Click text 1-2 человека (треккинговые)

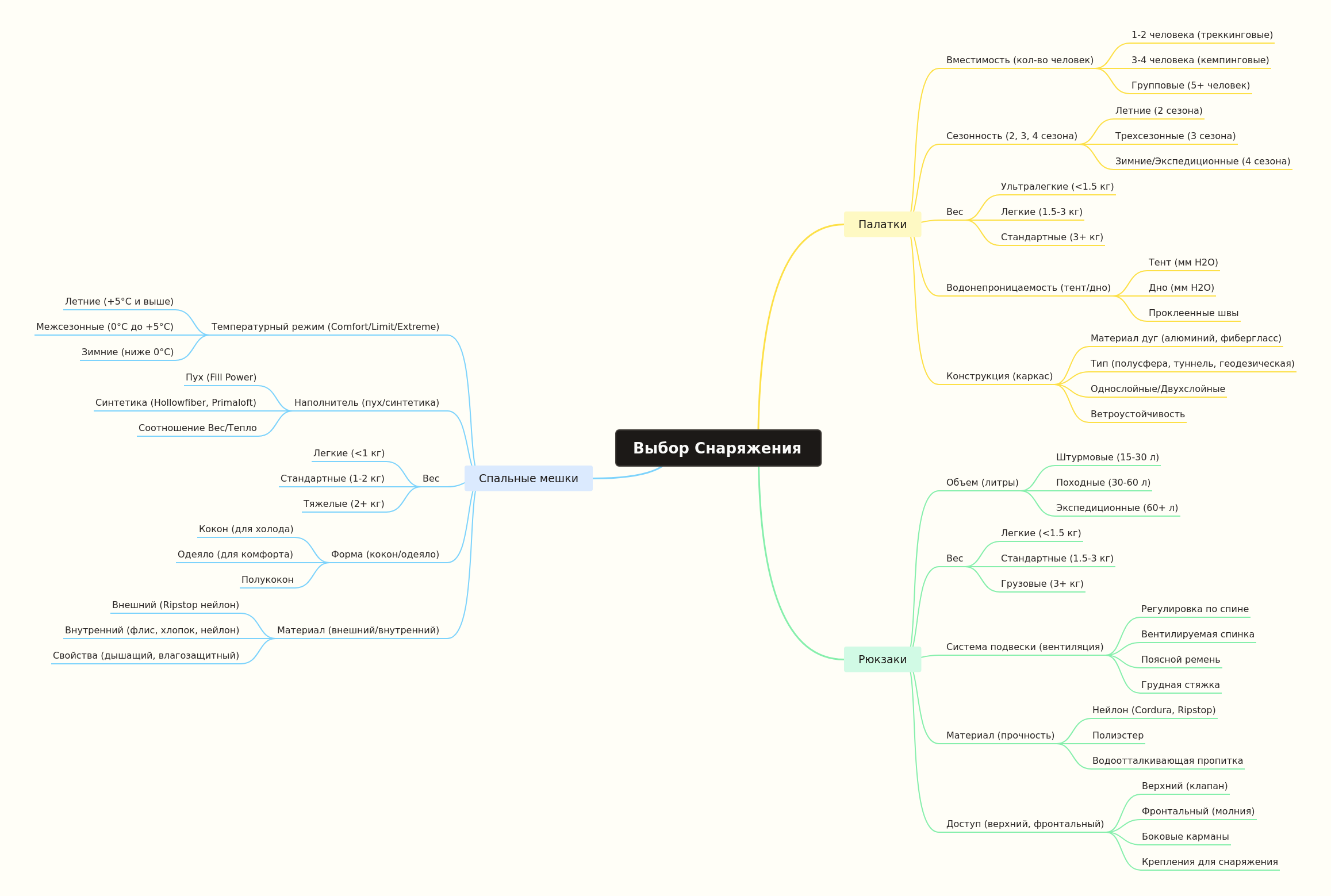[x=1202, y=35]
